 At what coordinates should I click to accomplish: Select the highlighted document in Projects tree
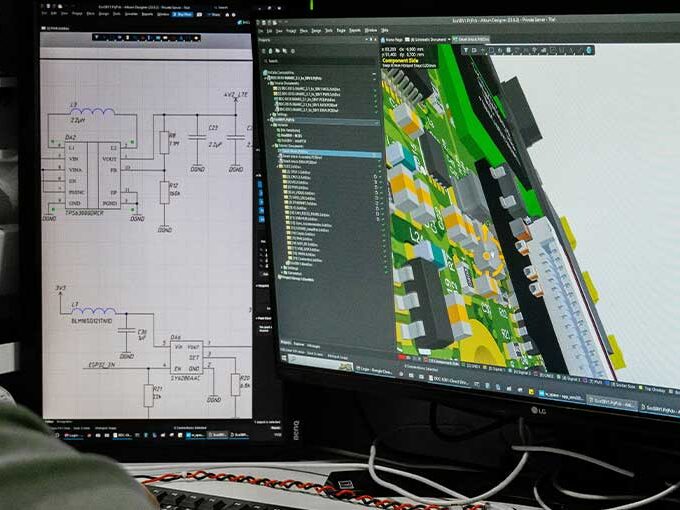click(329, 152)
